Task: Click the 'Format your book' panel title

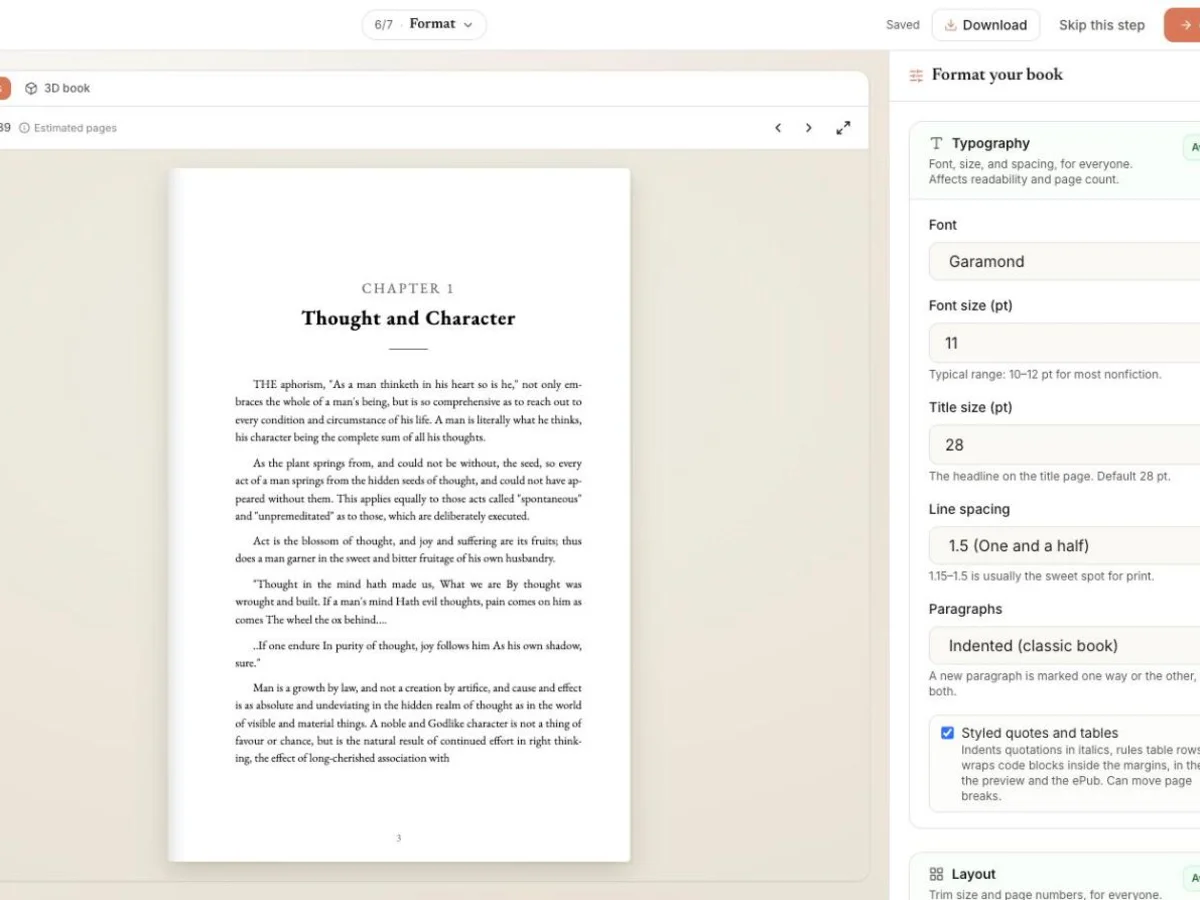Action: pyautogui.click(x=997, y=74)
